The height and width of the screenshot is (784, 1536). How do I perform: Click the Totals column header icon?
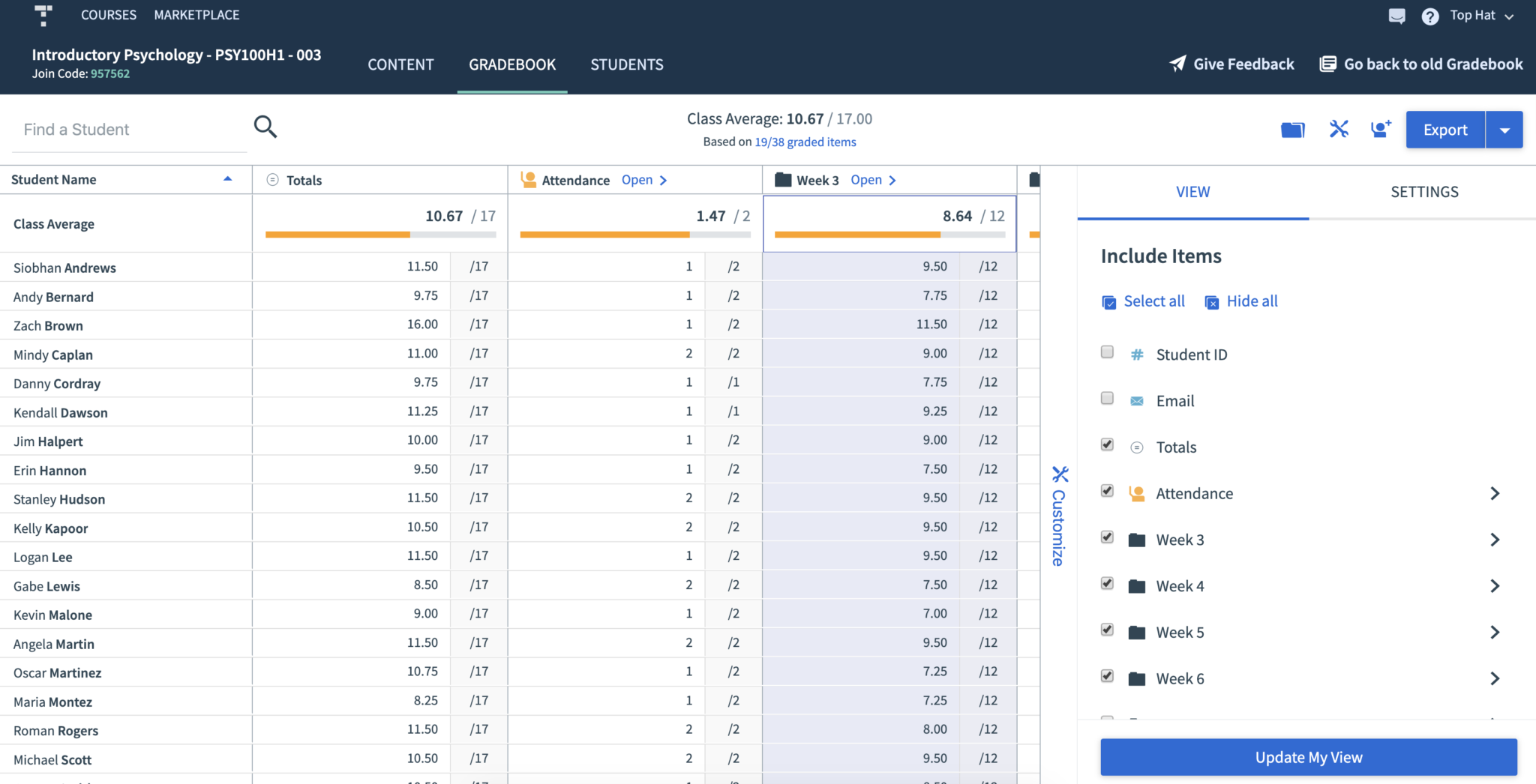[273, 180]
